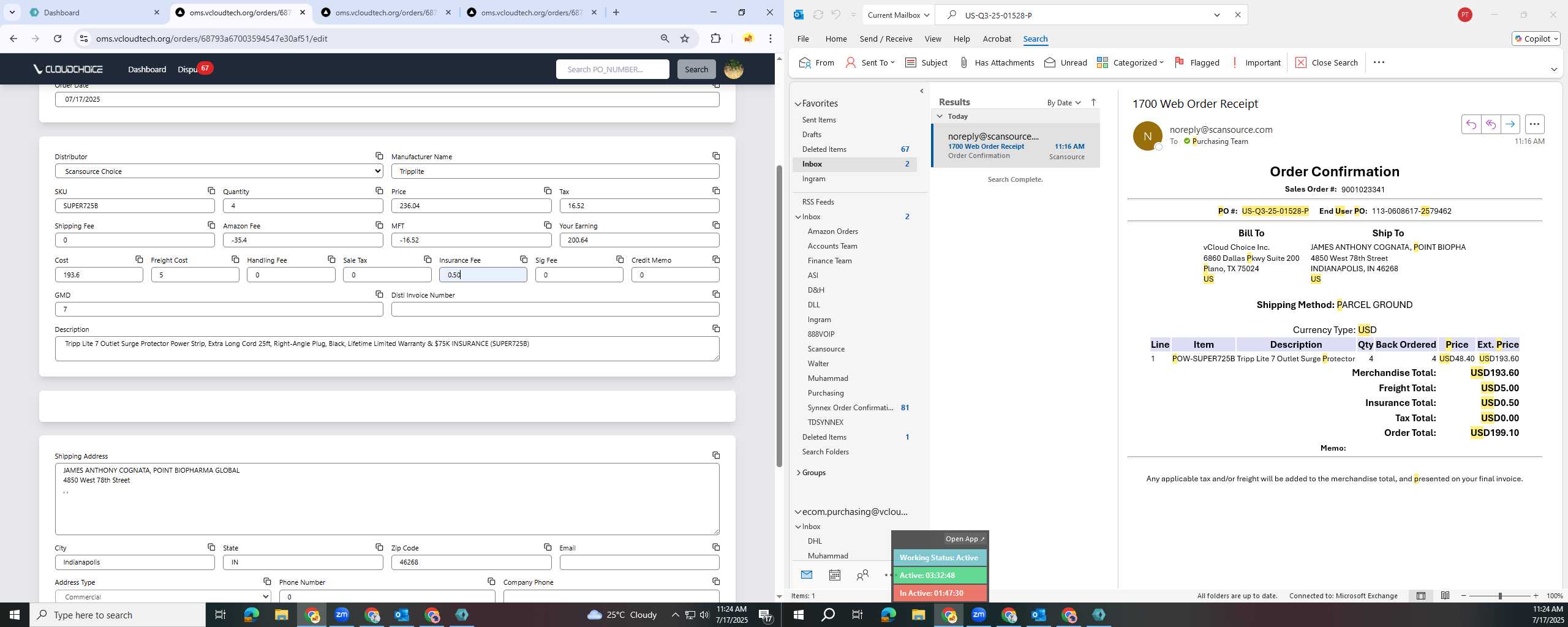
Task: Filter search by Unread
Action: pos(1066,62)
